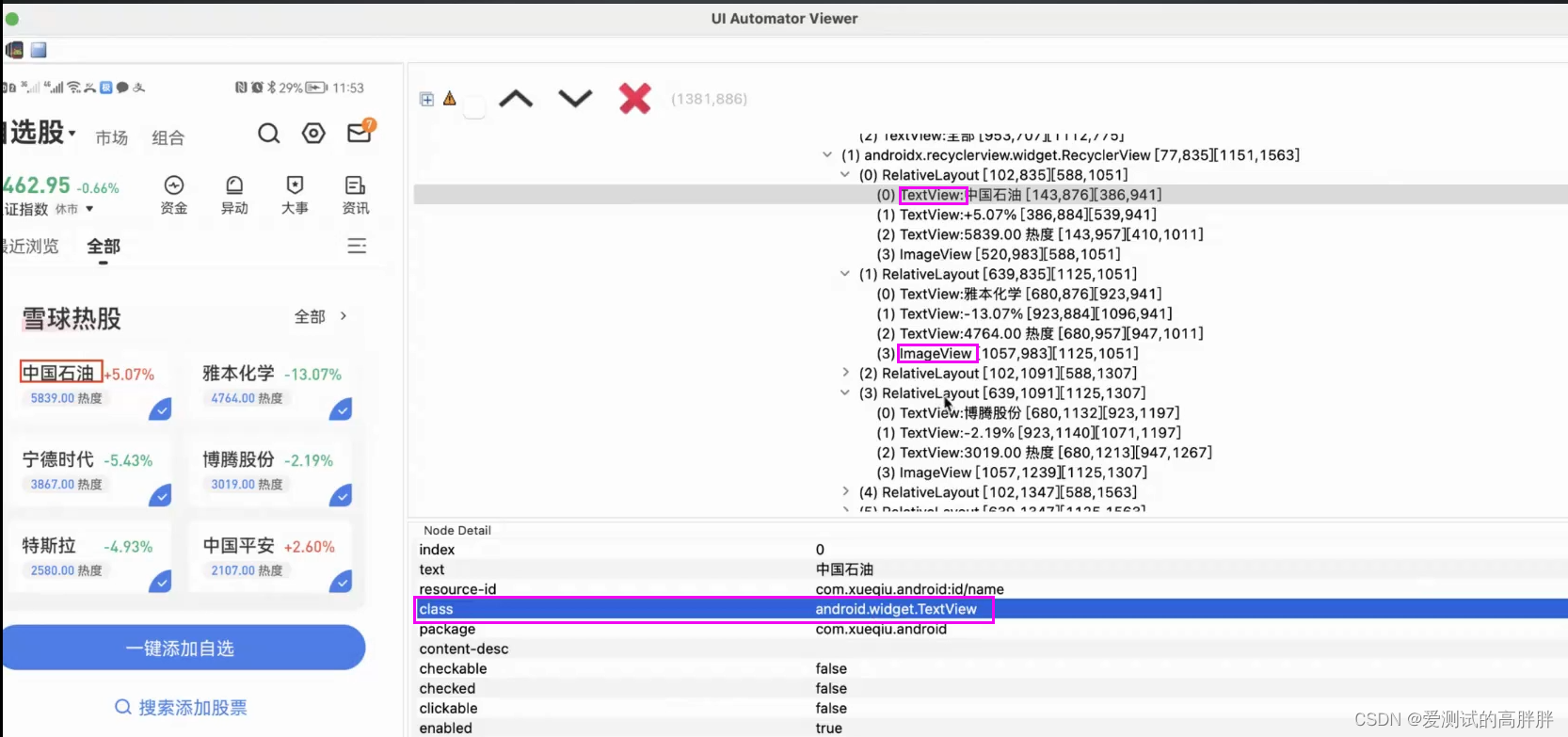Select TextView:+5.07% tree row
The width and height of the screenshot is (1568, 737).
tap(1016, 215)
